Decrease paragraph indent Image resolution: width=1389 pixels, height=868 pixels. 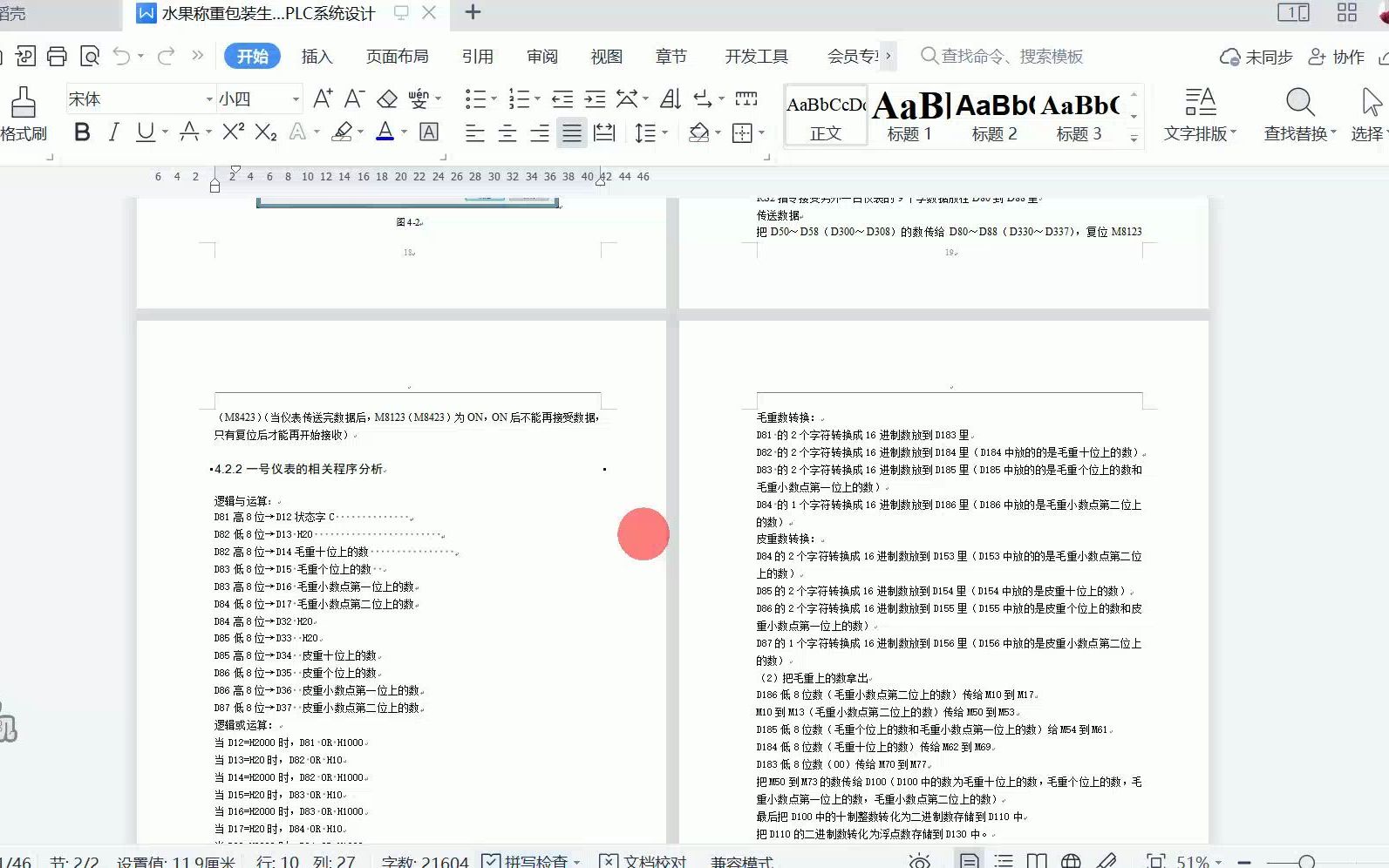click(x=562, y=98)
